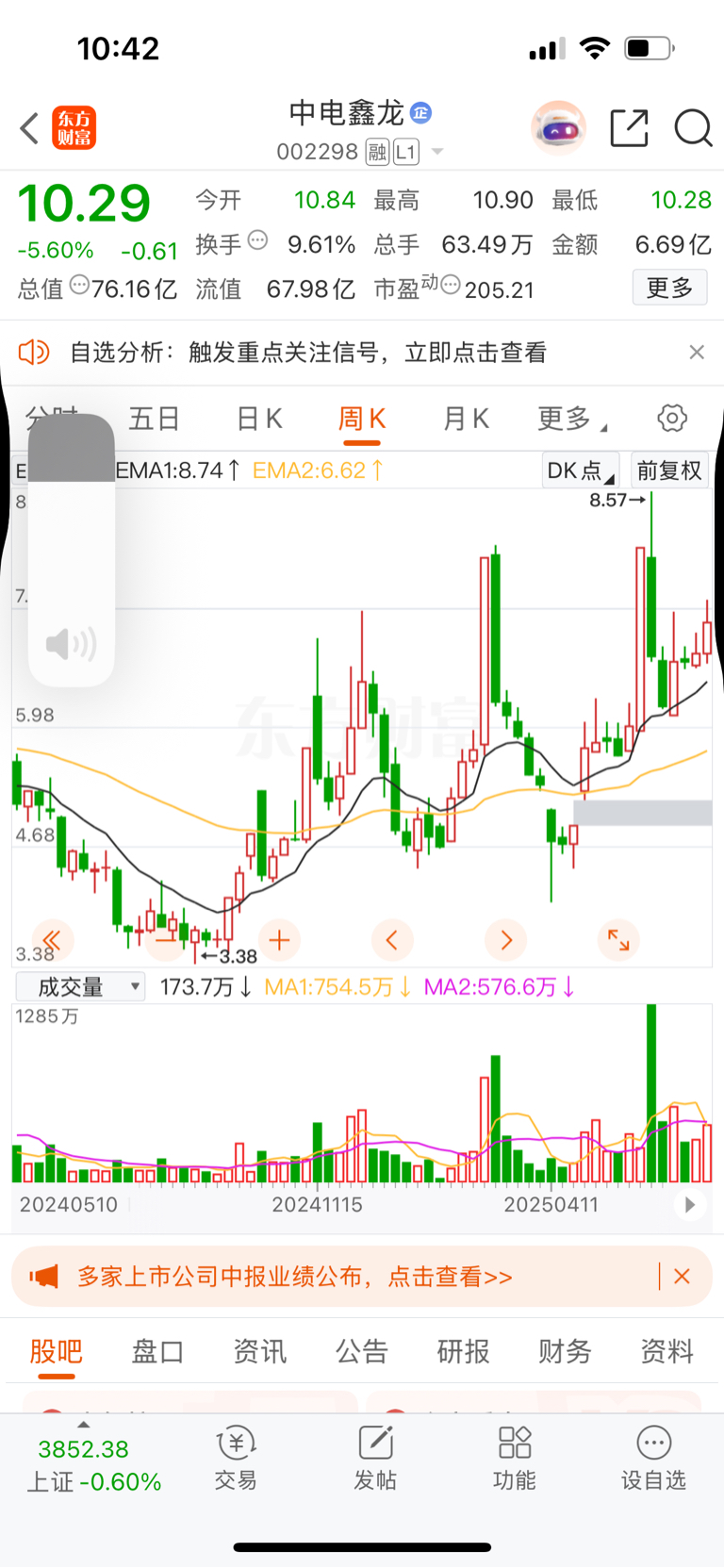Expand chart to fullscreen icon
The image size is (724, 1568).
click(x=618, y=940)
